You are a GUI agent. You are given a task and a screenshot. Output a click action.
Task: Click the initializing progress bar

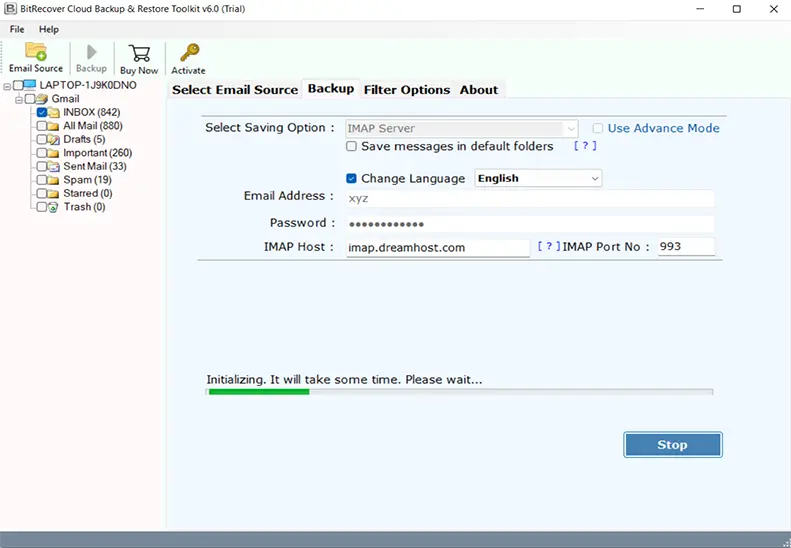[x=459, y=392]
